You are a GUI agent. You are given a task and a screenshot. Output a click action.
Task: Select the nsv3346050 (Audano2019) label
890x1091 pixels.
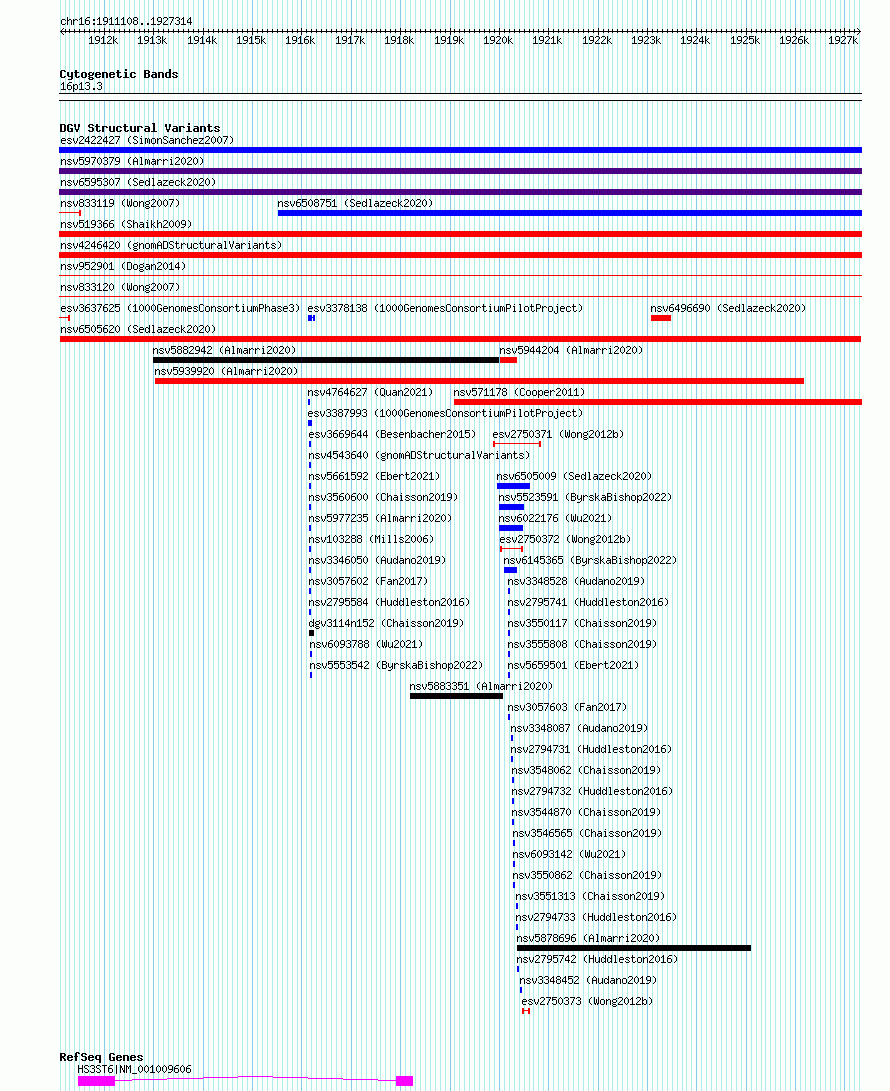(377, 560)
